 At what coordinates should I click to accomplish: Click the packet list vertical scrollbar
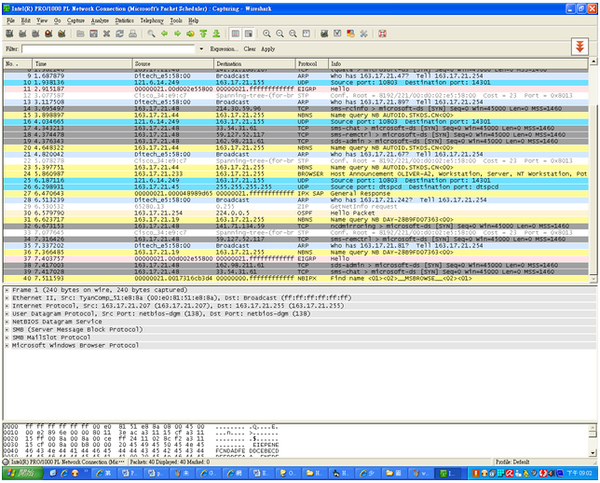[593, 169]
